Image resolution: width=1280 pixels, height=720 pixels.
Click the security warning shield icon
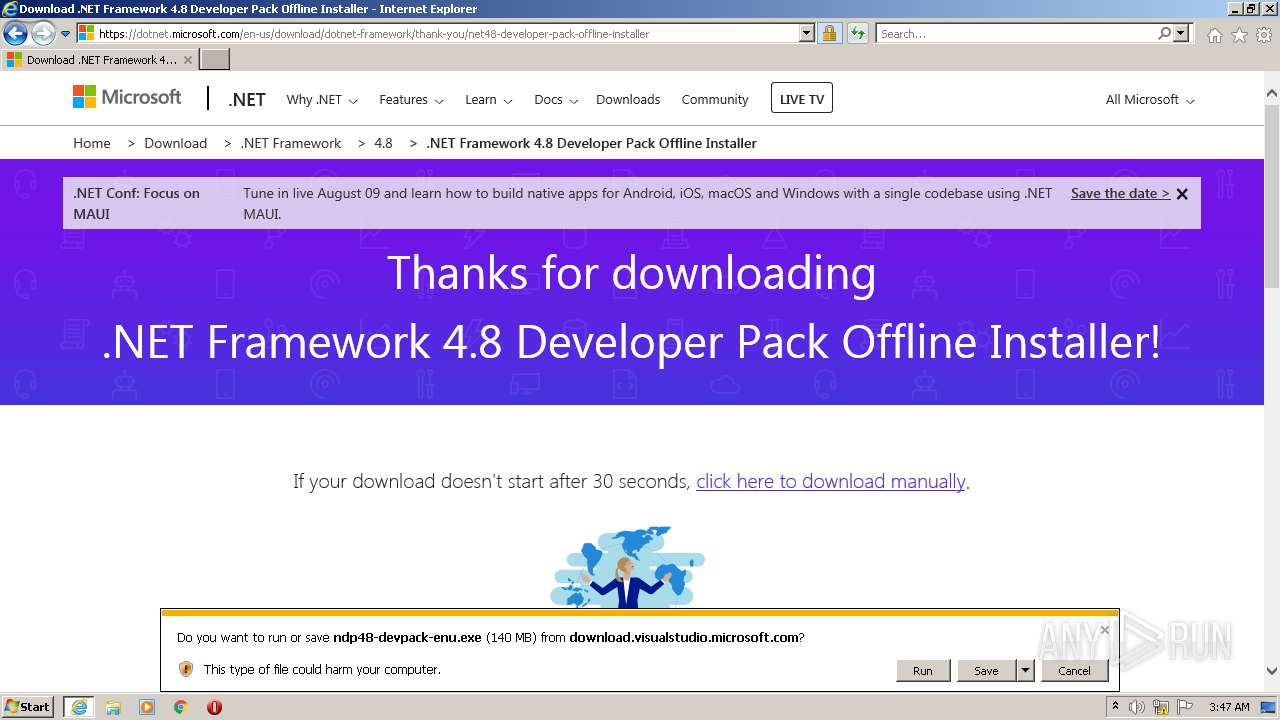coord(186,669)
